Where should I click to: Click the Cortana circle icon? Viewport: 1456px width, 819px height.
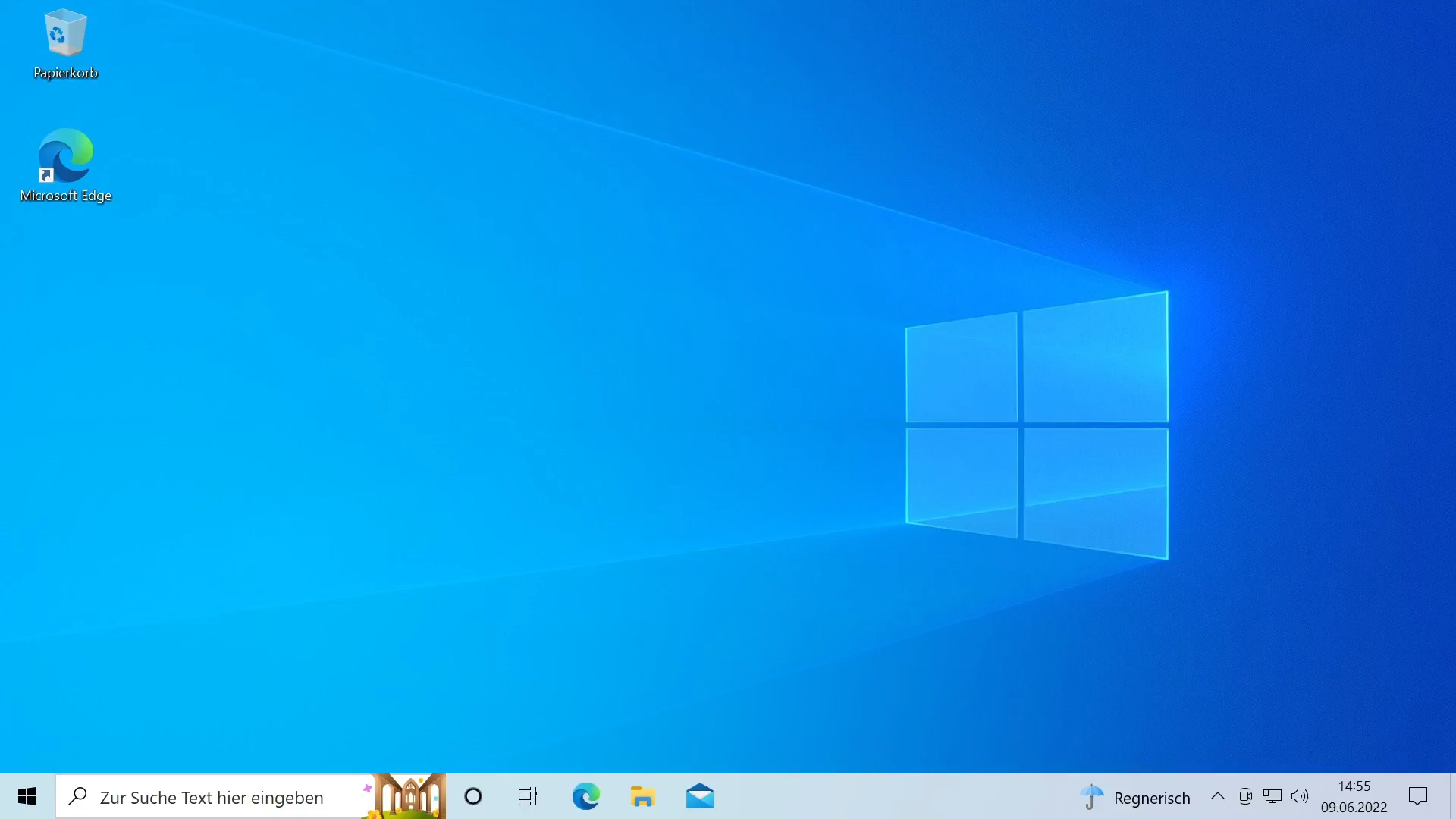pyautogui.click(x=473, y=796)
